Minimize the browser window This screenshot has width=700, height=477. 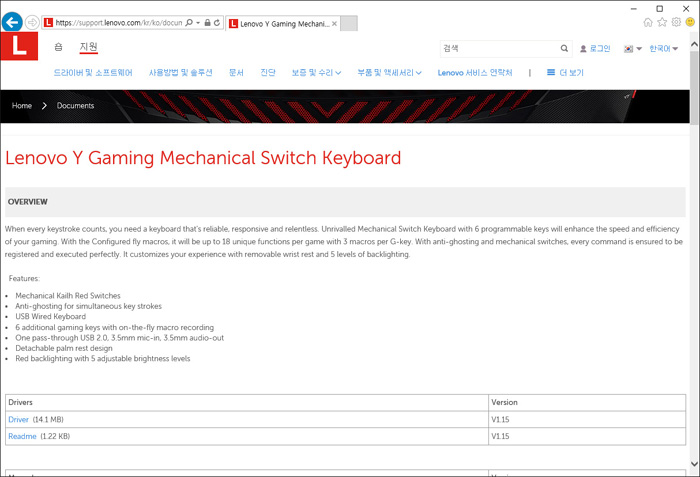[x=633, y=8]
